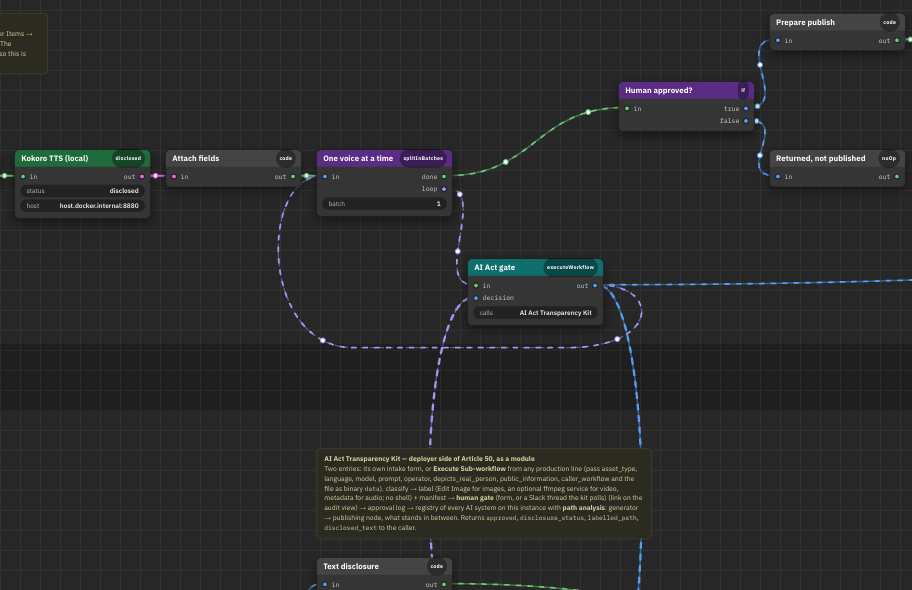The height and width of the screenshot is (590, 912).
Task: Click the 'in' port of Returned, not published
Action: tap(778, 176)
